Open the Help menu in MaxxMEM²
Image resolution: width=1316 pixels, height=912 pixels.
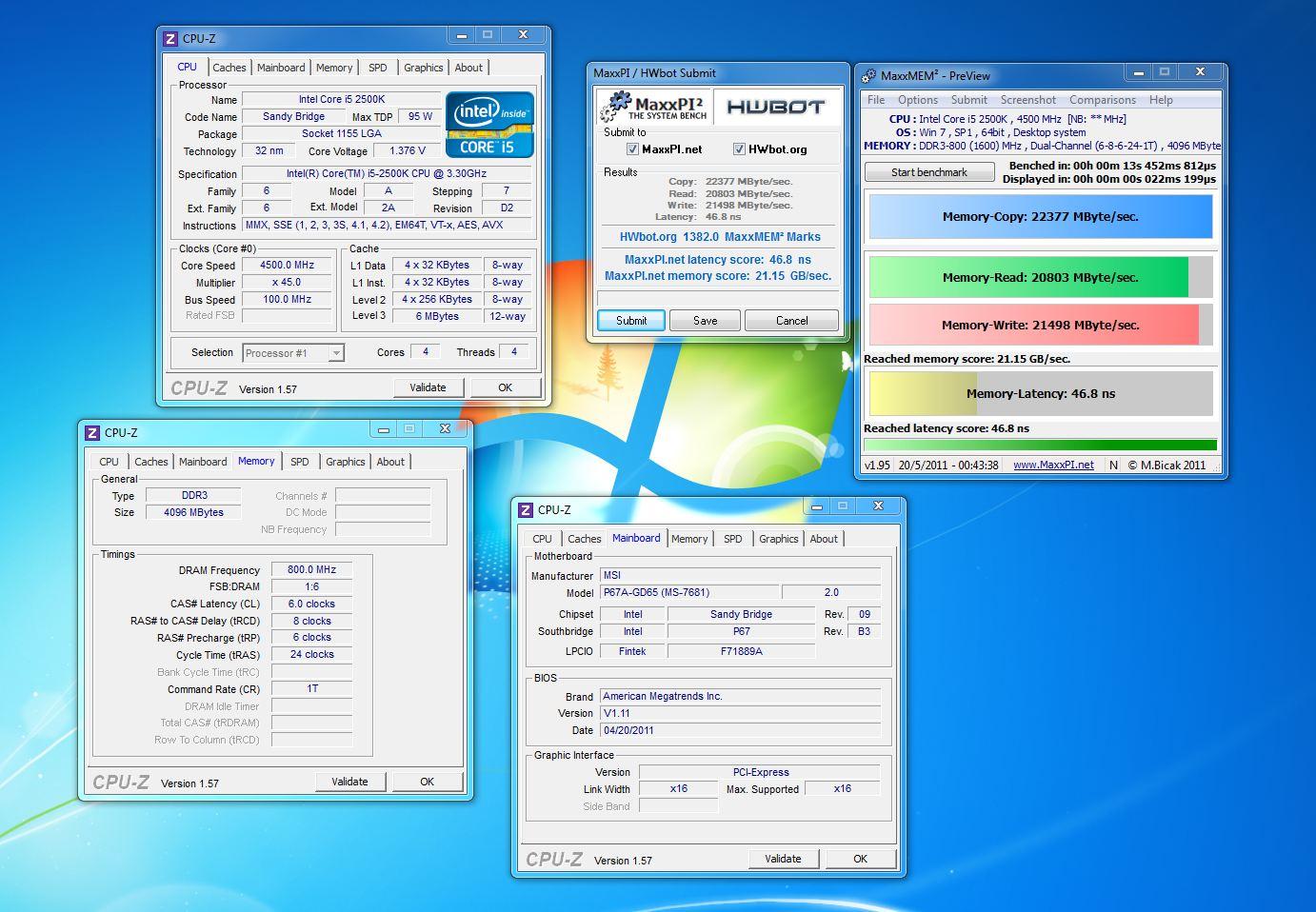pos(1161,100)
